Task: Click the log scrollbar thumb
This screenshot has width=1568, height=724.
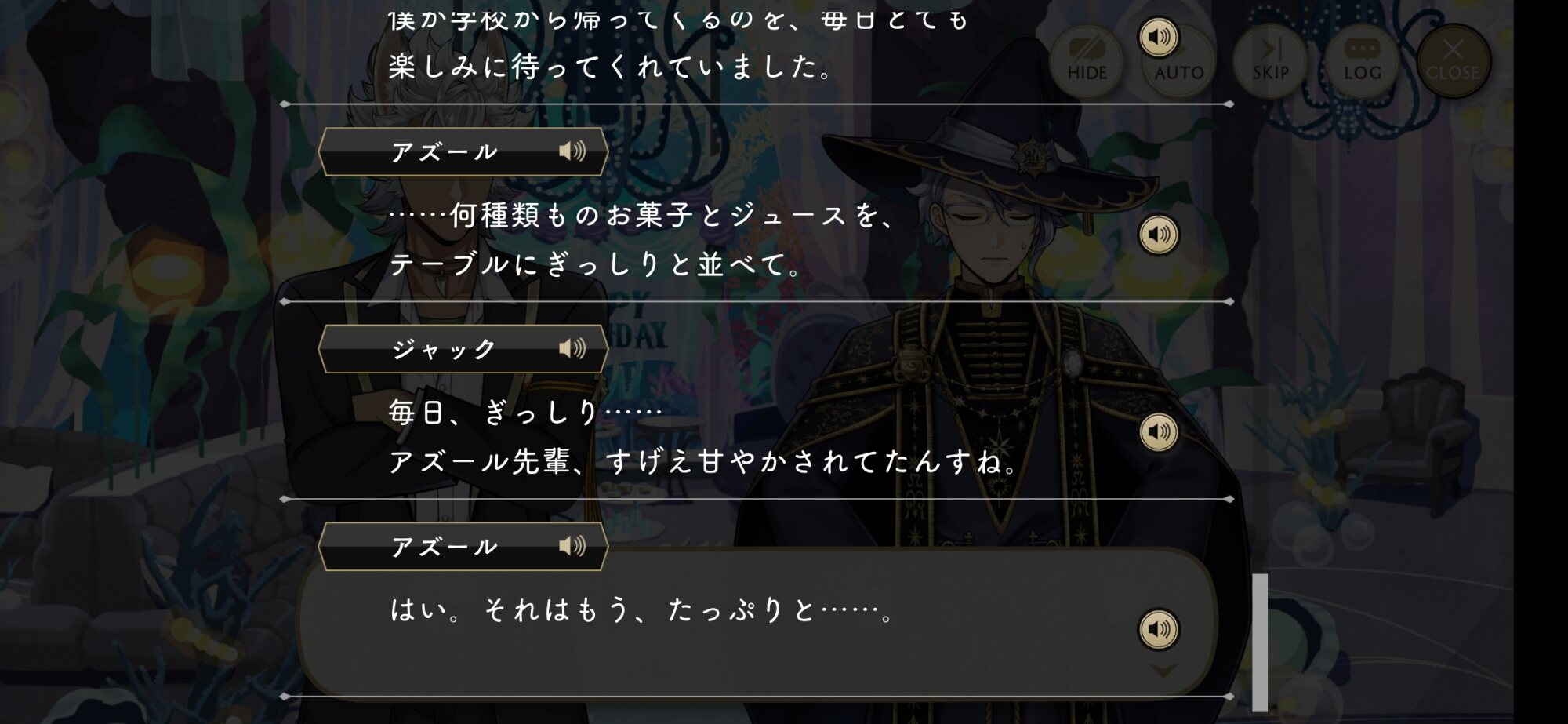Action: 1260,642
